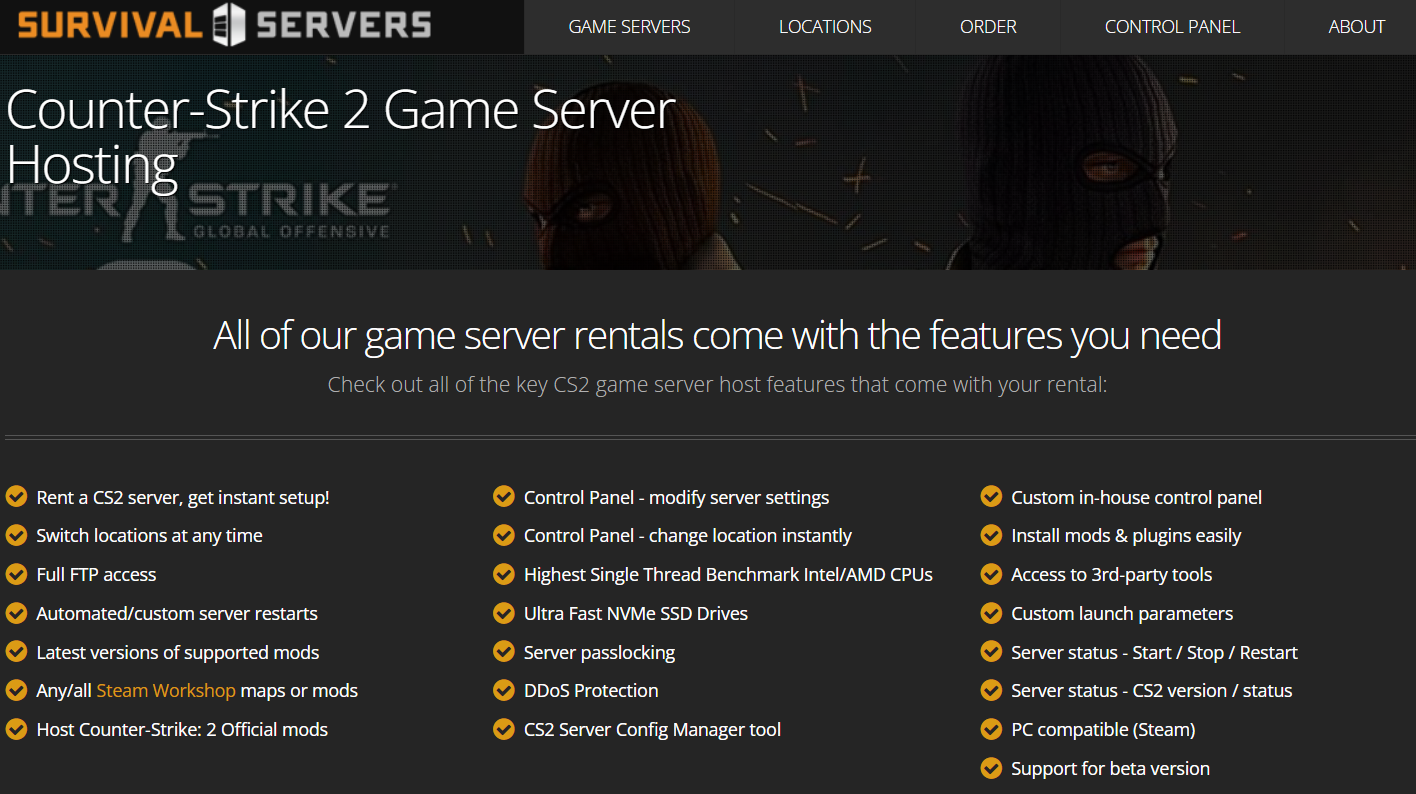
Task: Select text 'Control Panel - modify server settings'
Action: point(676,498)
